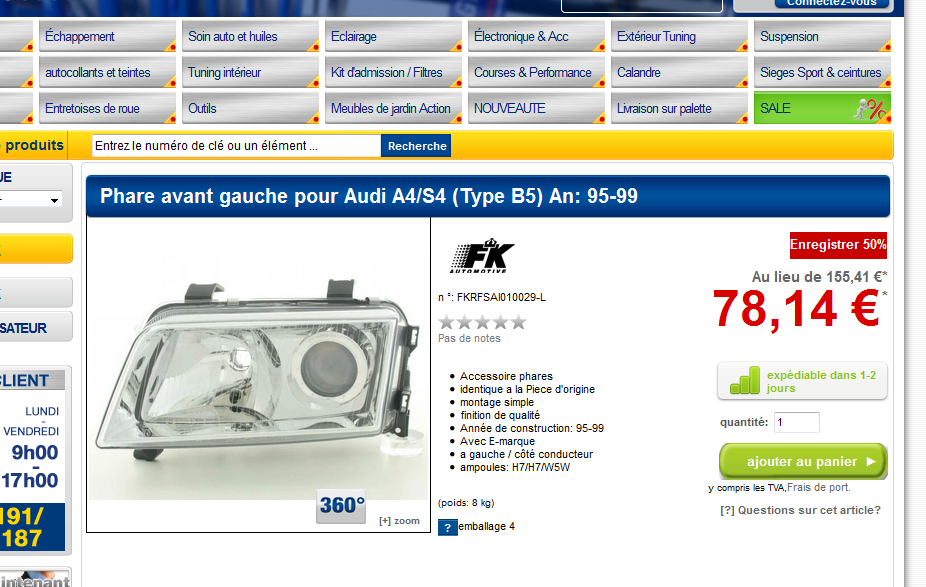
Task: Click the Recherche search button
Action: [x=416, y=146]
